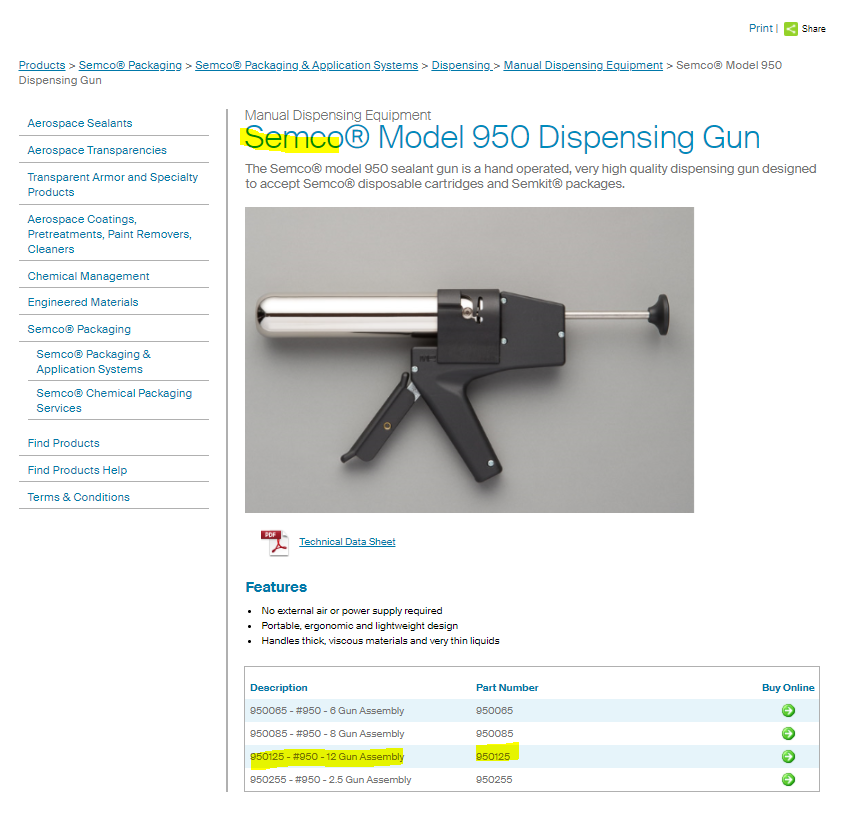The height and width of the screenshot is (816, 849).
Task: Open Engineered Materials sidebar item
Action: [x=83, y=302]
